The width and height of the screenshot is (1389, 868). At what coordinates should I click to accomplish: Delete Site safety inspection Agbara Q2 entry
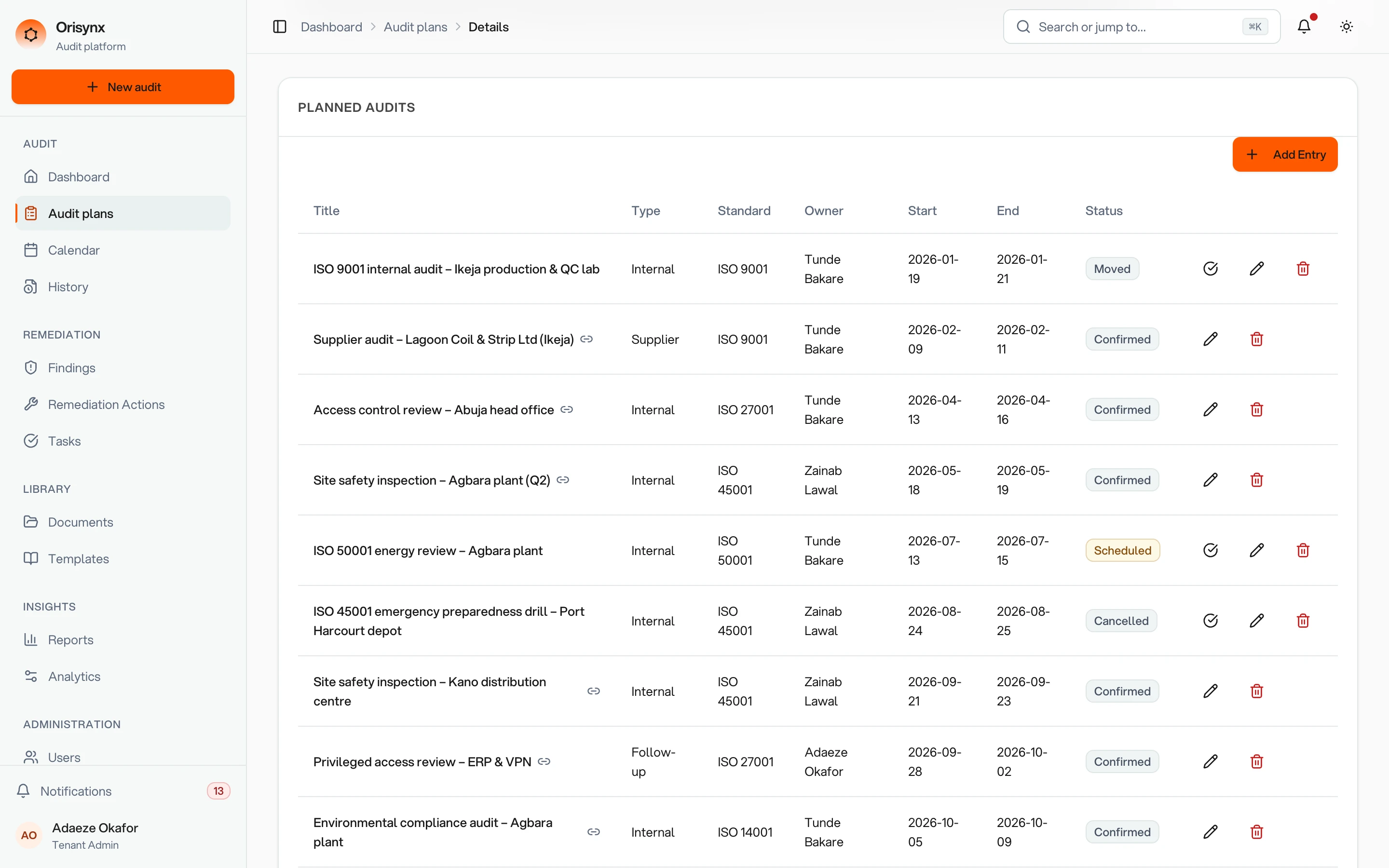[1257, 480]
